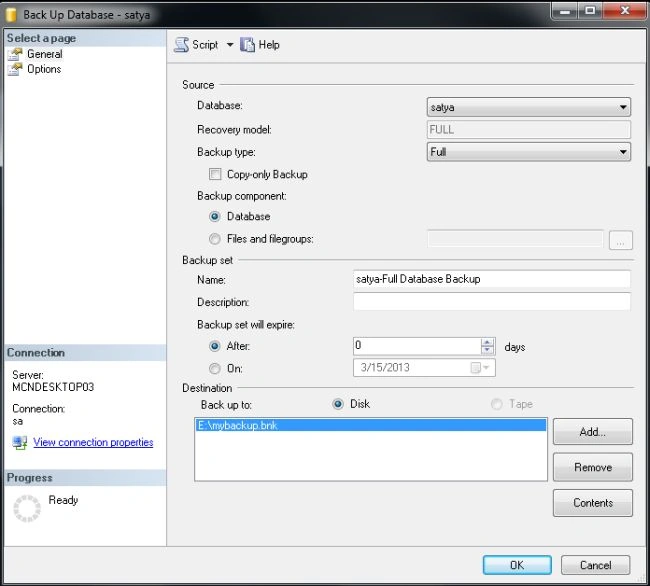Select E:\mybackup.bnk in destination list
650x586 pixels.
tap(371, 425)
